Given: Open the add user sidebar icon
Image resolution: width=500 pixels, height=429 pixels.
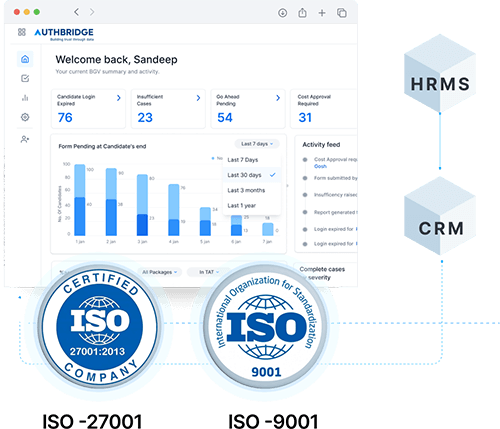Looking at the screenshot, I should pos(25,139).
